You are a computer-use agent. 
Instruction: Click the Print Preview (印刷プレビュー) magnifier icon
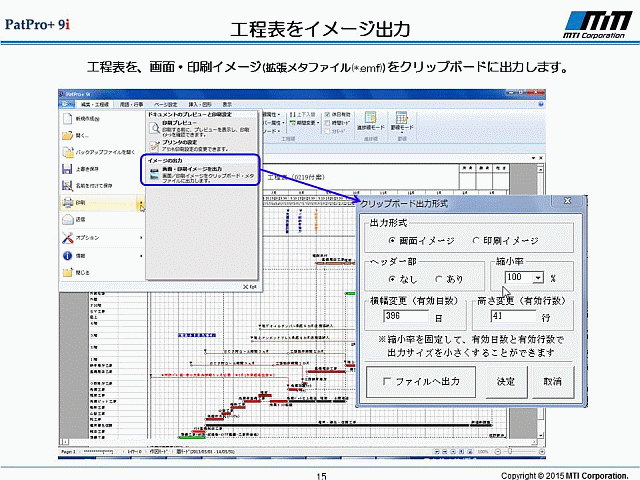[155, 129]
